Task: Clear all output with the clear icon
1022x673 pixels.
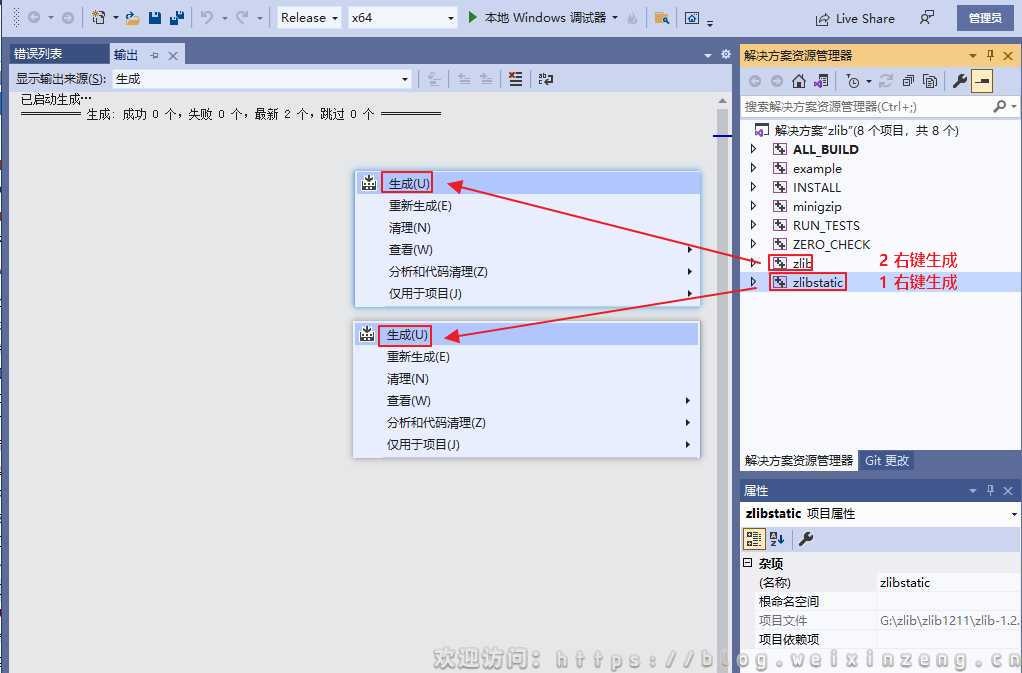Action: pyautogui.click(x=515, y=79)
